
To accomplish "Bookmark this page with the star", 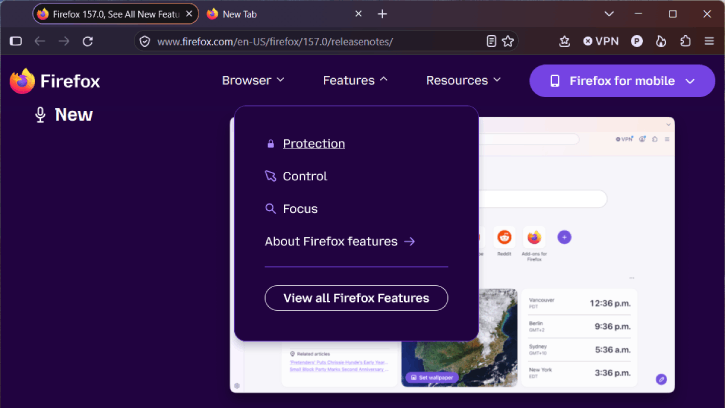I will (x=508, y=41).
